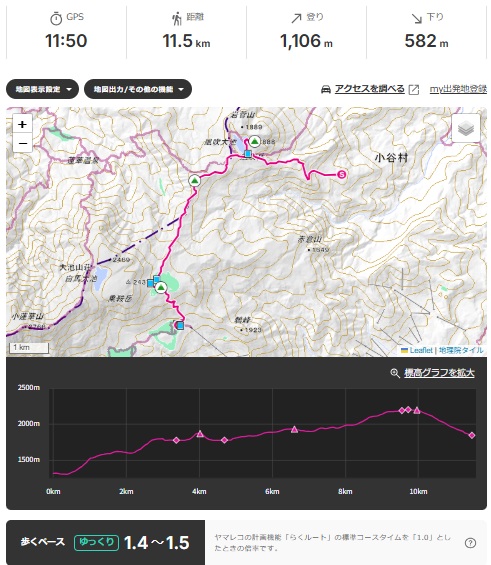Open the map layers selector icon
This screenshot has height=565, width=491.
[466, 128]
